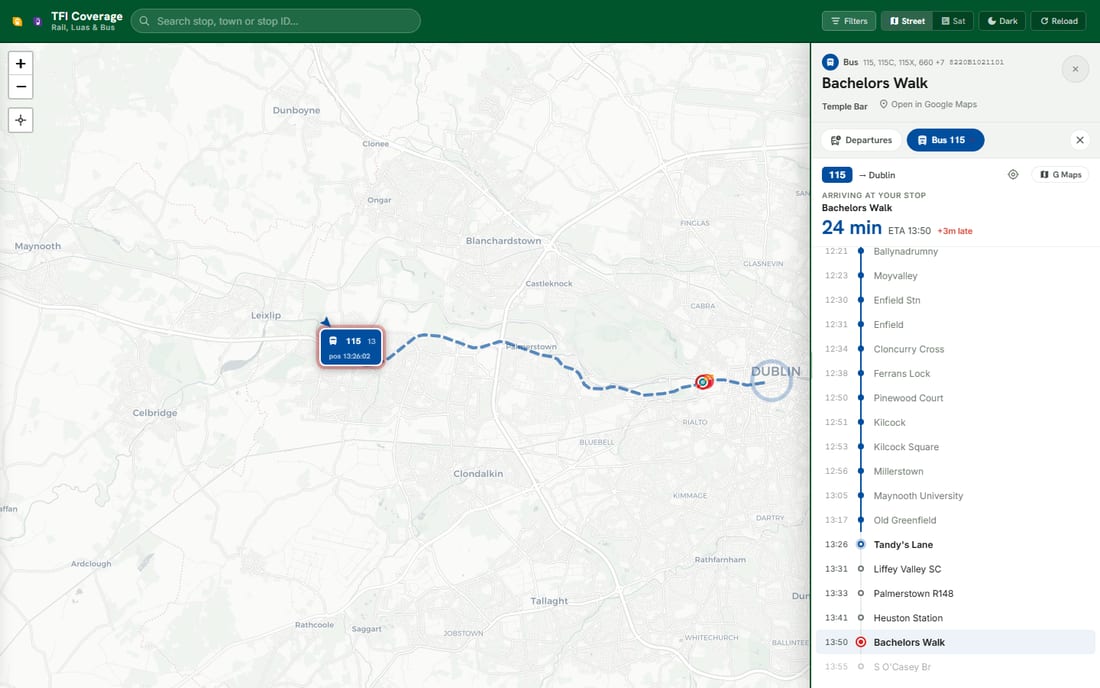Click the bus stop icon in panel header
1100x688 pixels.
pos(830,62)
